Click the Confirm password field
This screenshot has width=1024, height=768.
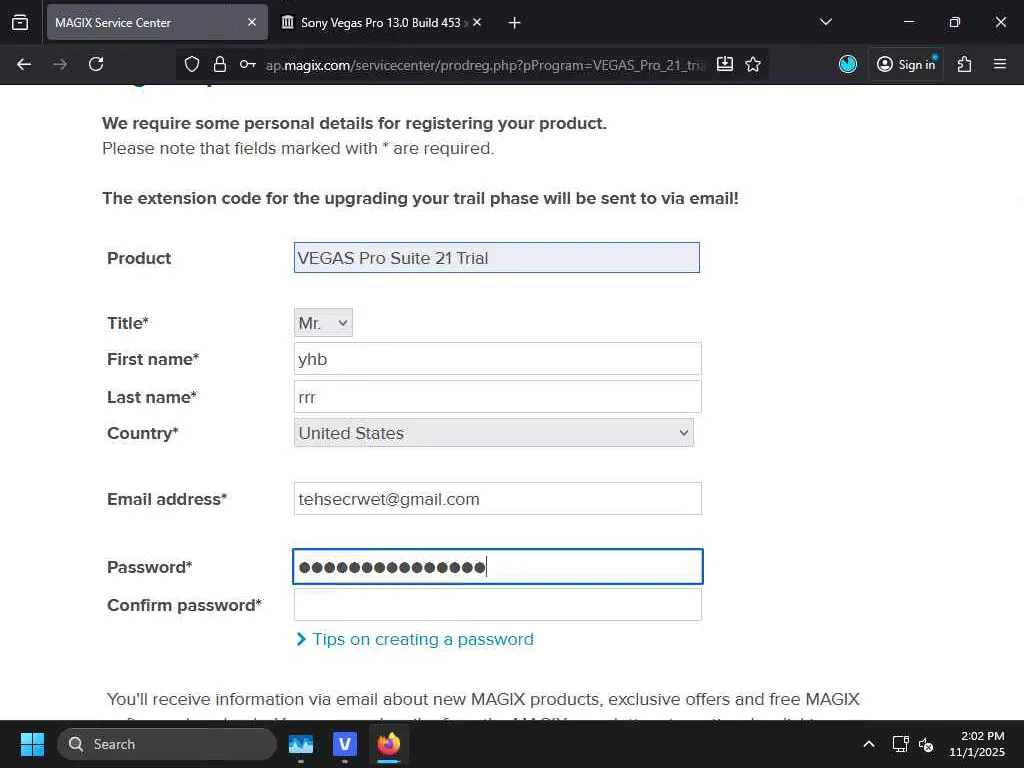pyautogui.click(x=498, y=605)
